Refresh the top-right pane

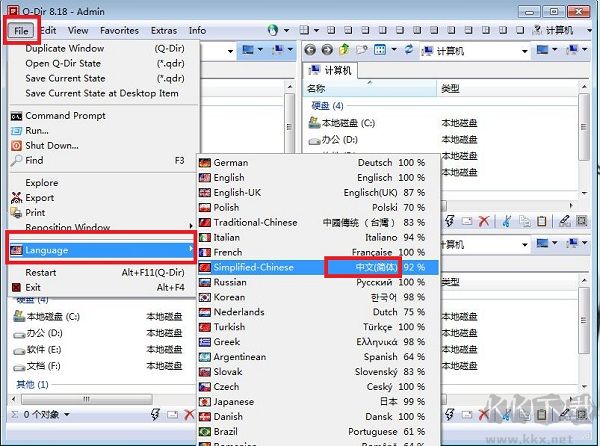pyautogui.click(x=409, y=49)
